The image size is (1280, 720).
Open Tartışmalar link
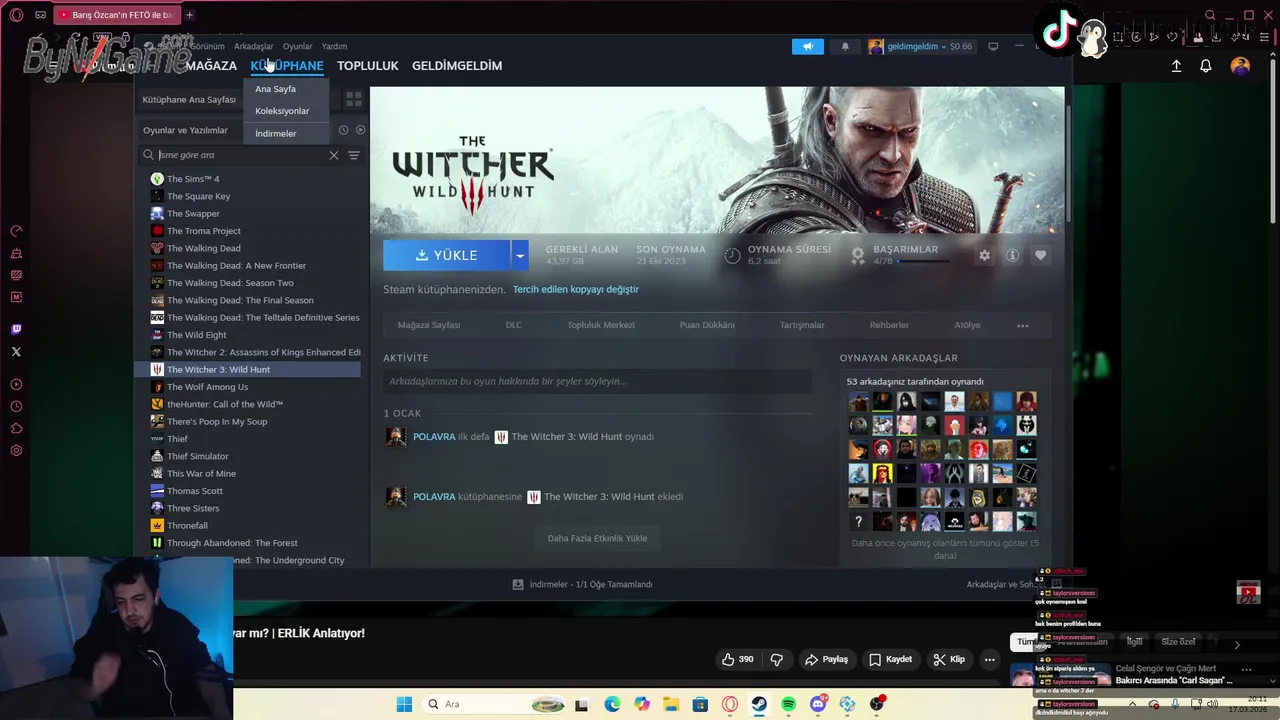point(802,325)
